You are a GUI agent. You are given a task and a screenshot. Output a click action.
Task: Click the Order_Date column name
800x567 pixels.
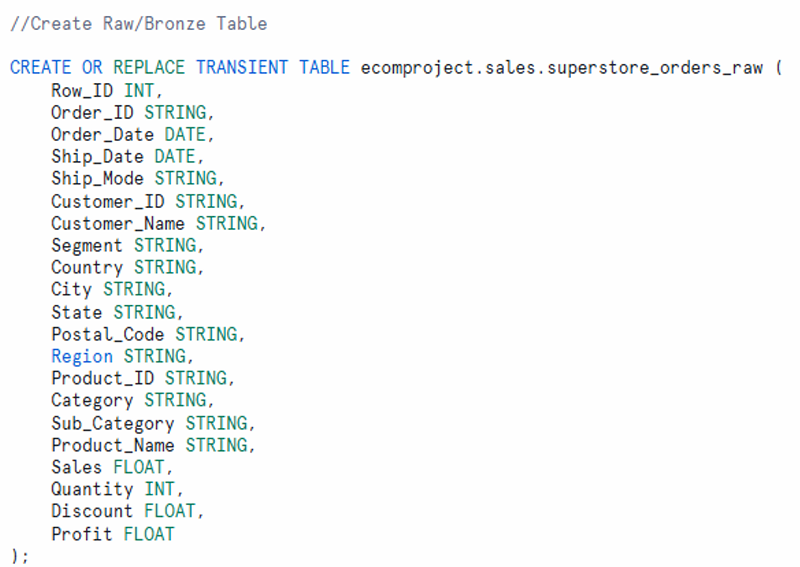tap(103, 134)
